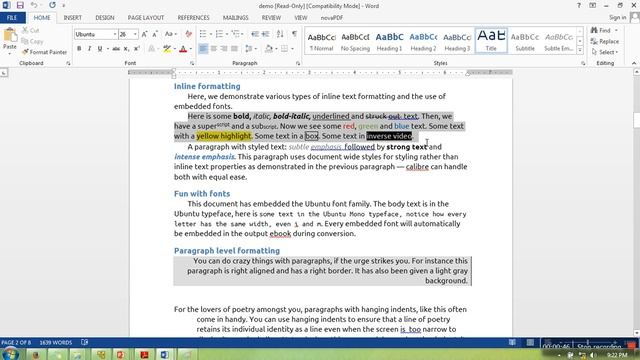Switch to the REFERENCES tab

(193, 18)
